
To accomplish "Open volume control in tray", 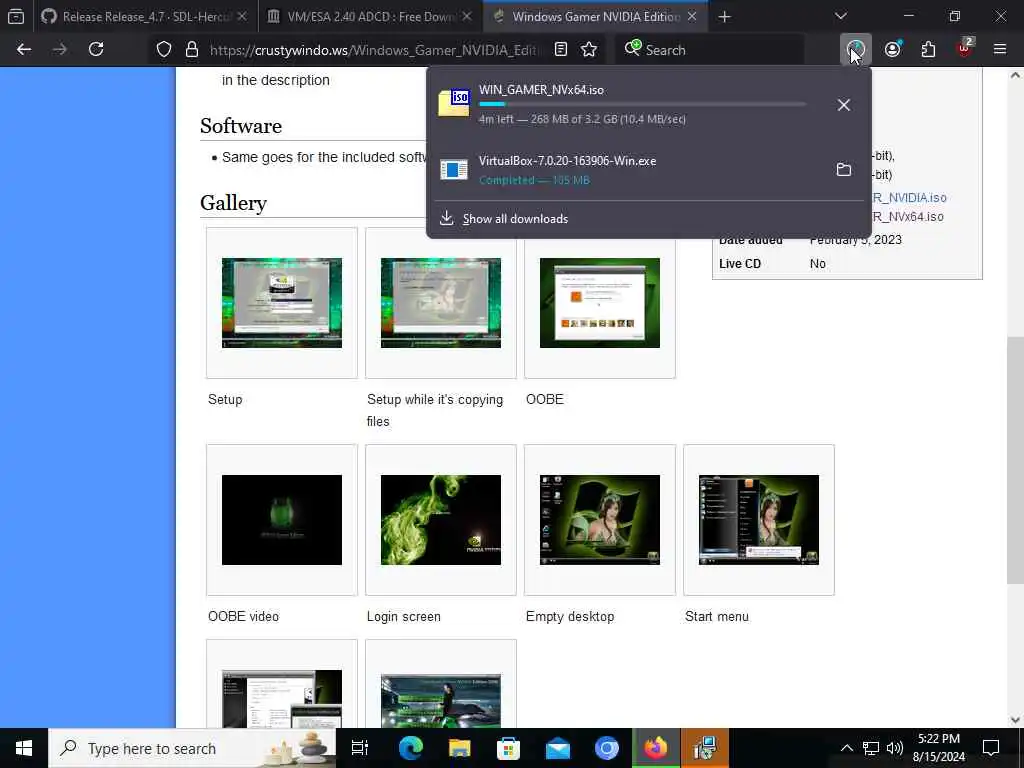I will pyautogui.click(x=895, y=748).
